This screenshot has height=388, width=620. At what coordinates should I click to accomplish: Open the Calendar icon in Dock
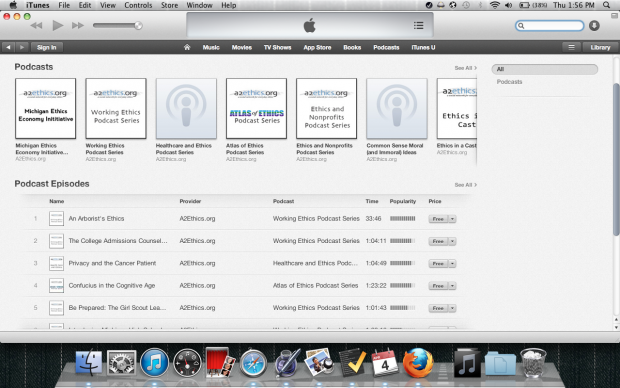(385, 363)
